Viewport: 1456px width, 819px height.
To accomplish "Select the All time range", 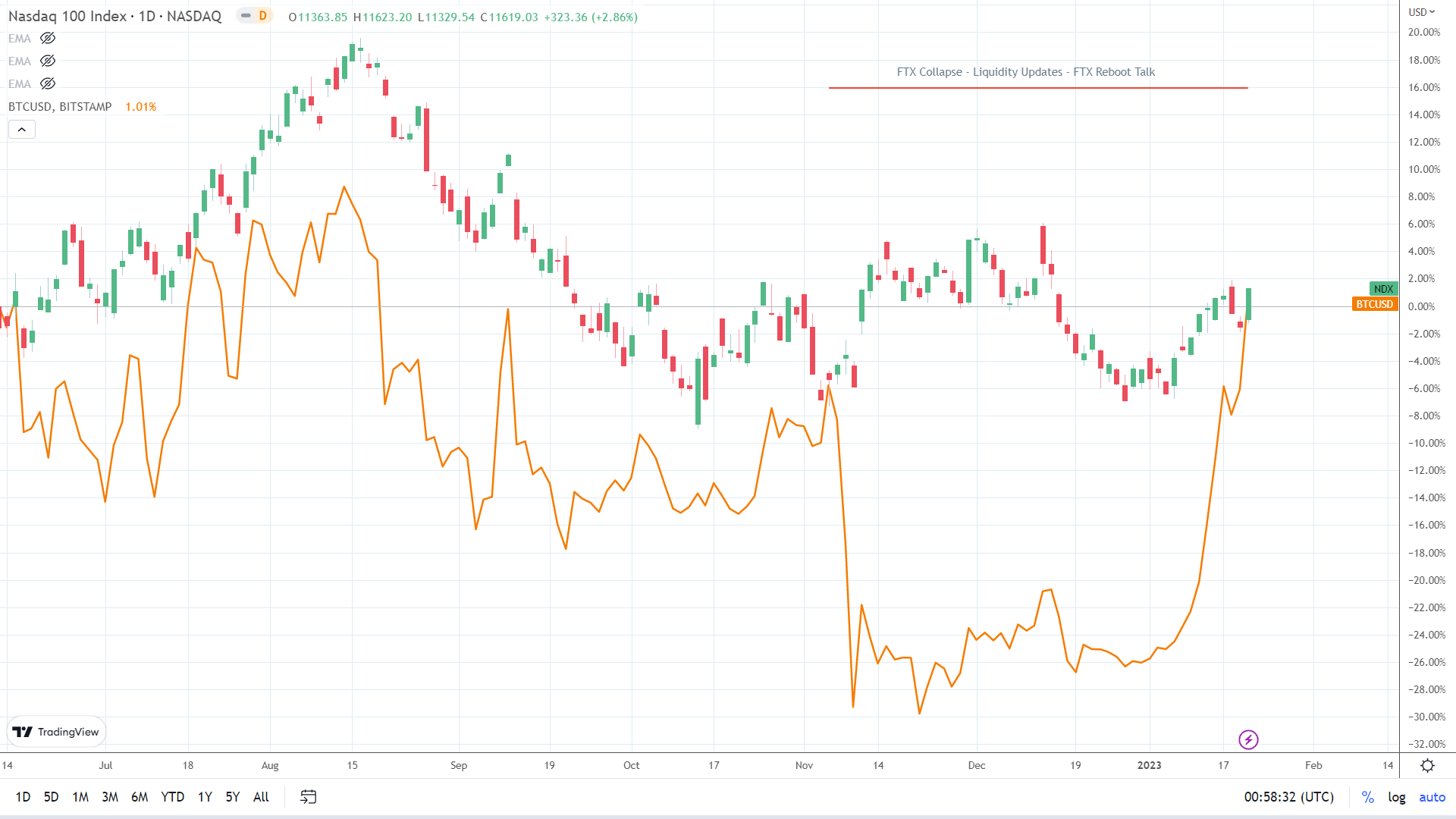I will [261, 797].
